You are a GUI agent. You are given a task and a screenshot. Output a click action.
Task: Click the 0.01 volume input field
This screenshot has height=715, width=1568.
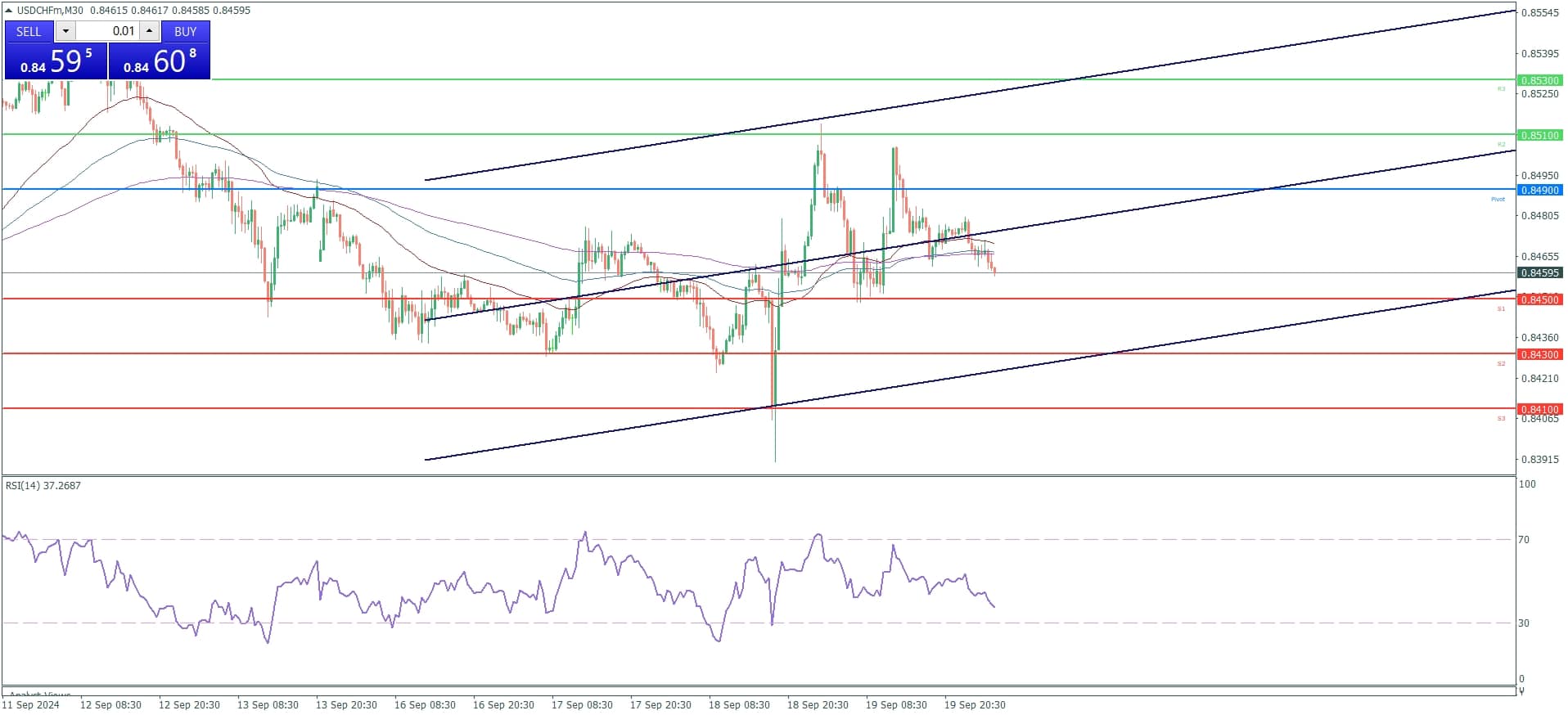pos(107,31)
